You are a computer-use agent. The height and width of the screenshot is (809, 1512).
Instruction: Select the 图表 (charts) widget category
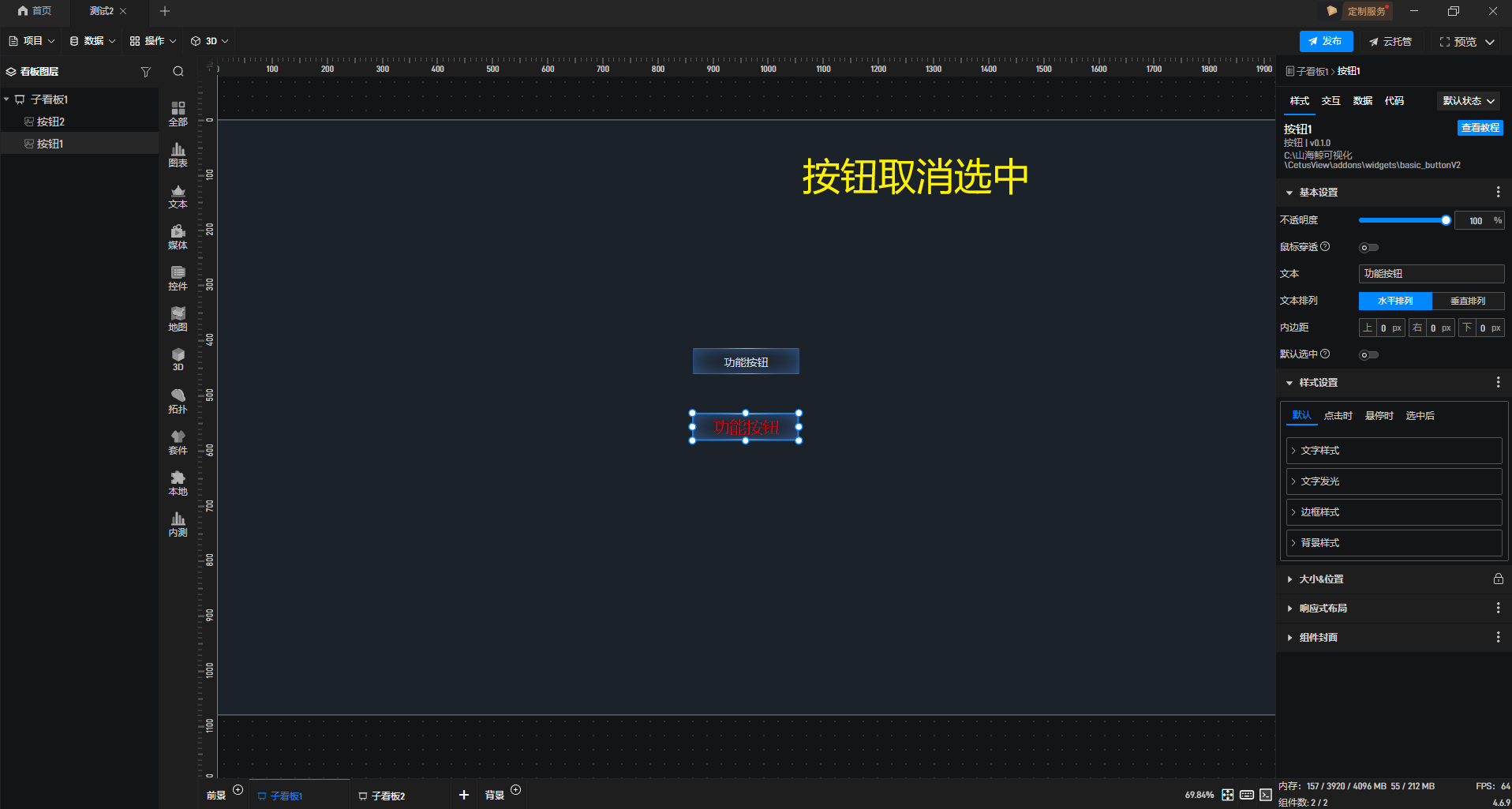tap(178, 155)
